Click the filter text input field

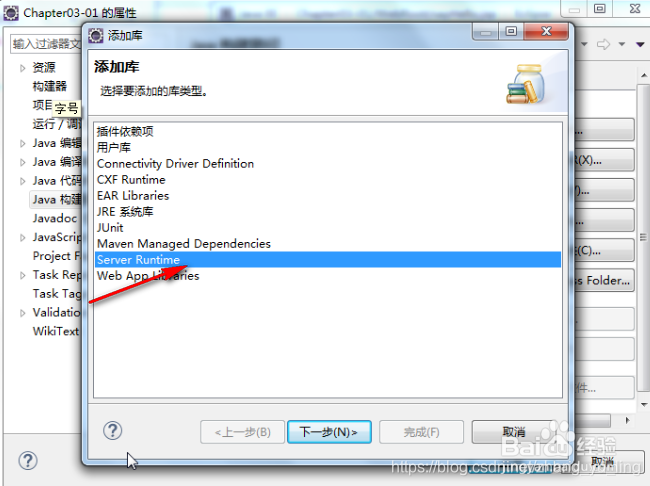tap(46, 44)
